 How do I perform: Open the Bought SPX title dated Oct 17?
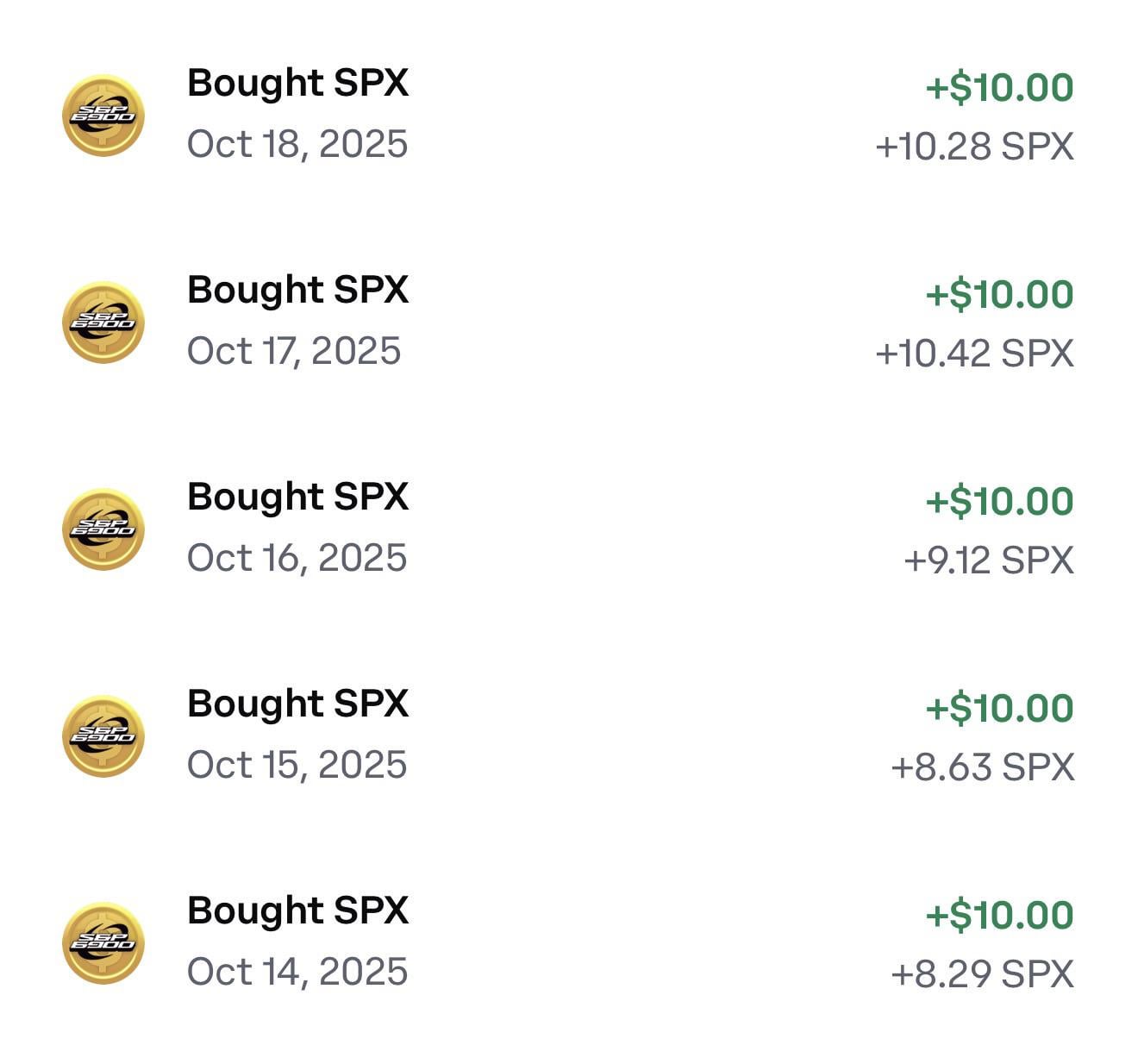(297, 291)
